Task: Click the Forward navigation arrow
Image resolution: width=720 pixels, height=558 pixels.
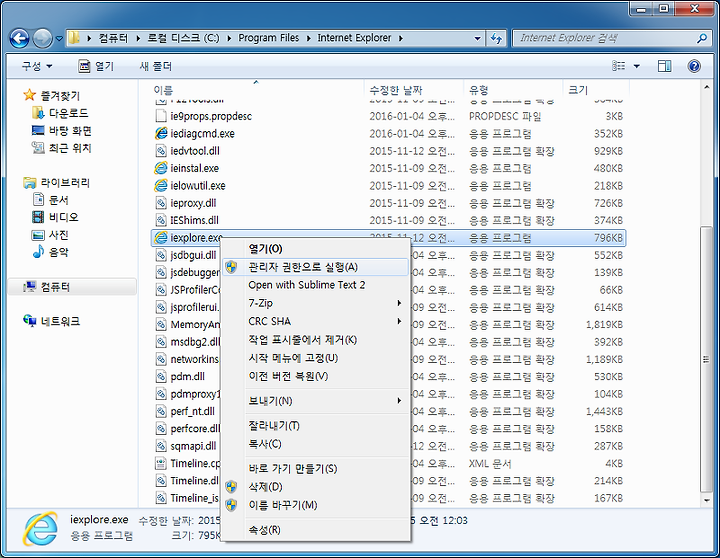Action: coord(42,39)
